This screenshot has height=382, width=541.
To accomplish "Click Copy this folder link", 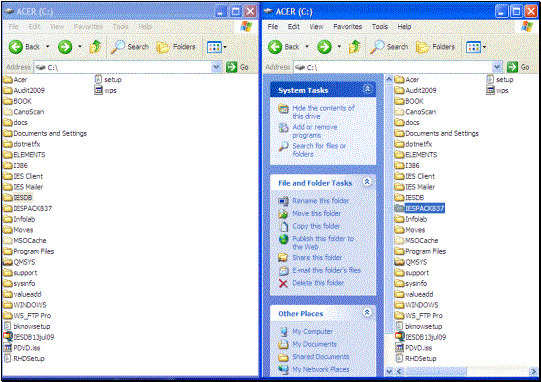I will click(x=316, y=226).
